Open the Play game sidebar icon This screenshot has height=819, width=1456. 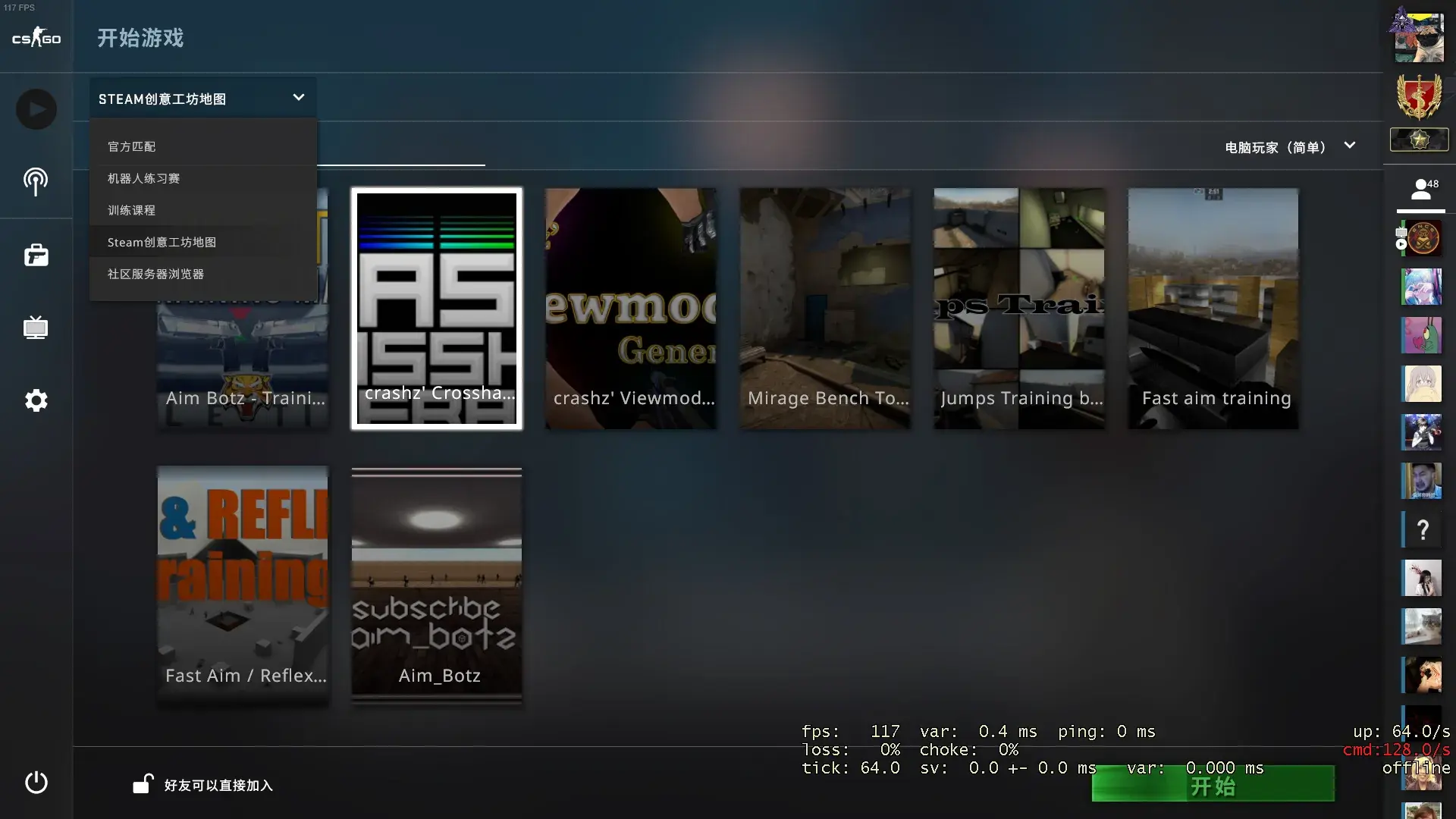coord(36,109)
